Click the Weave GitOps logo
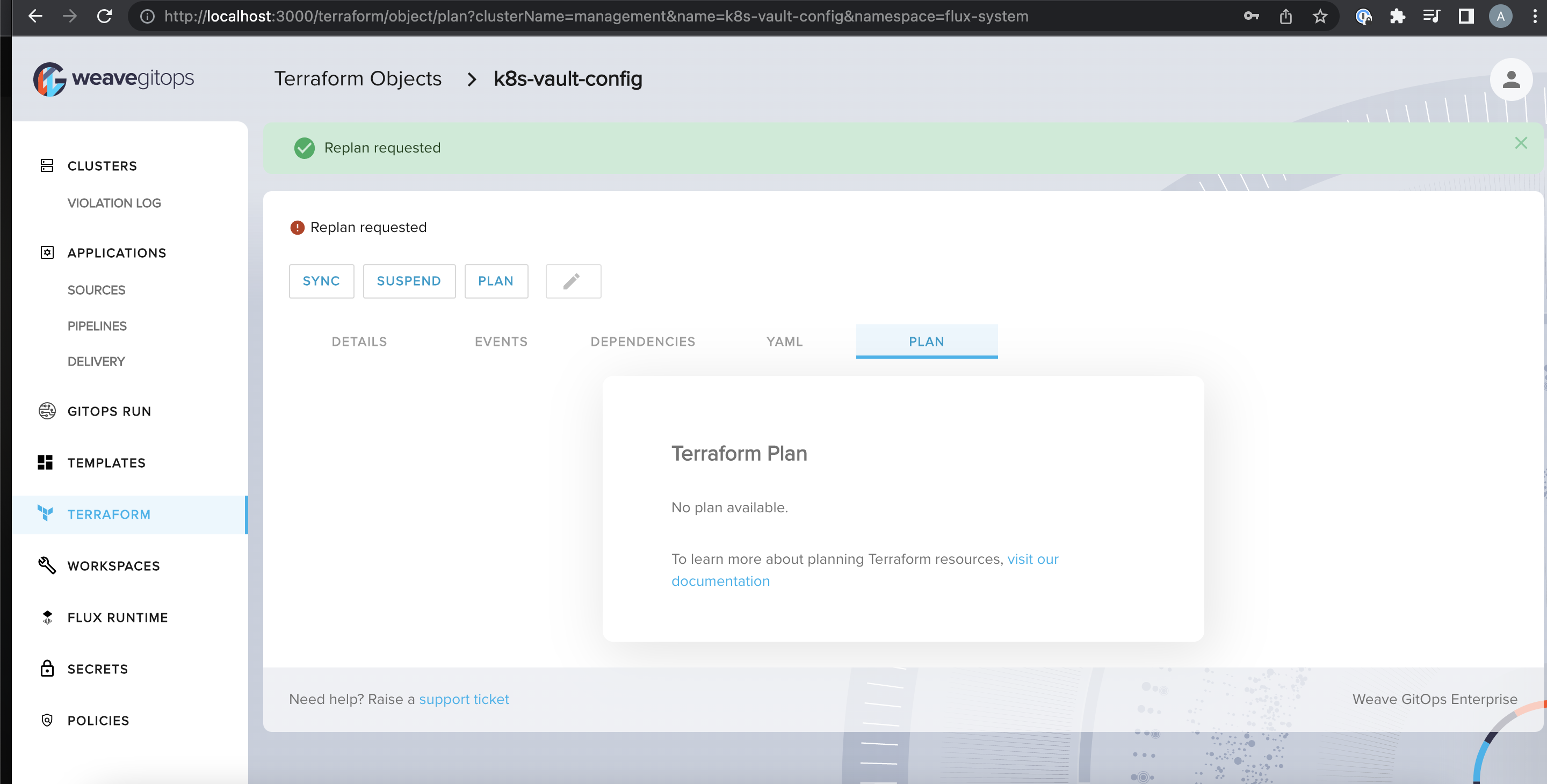 [x=113, y=78]
